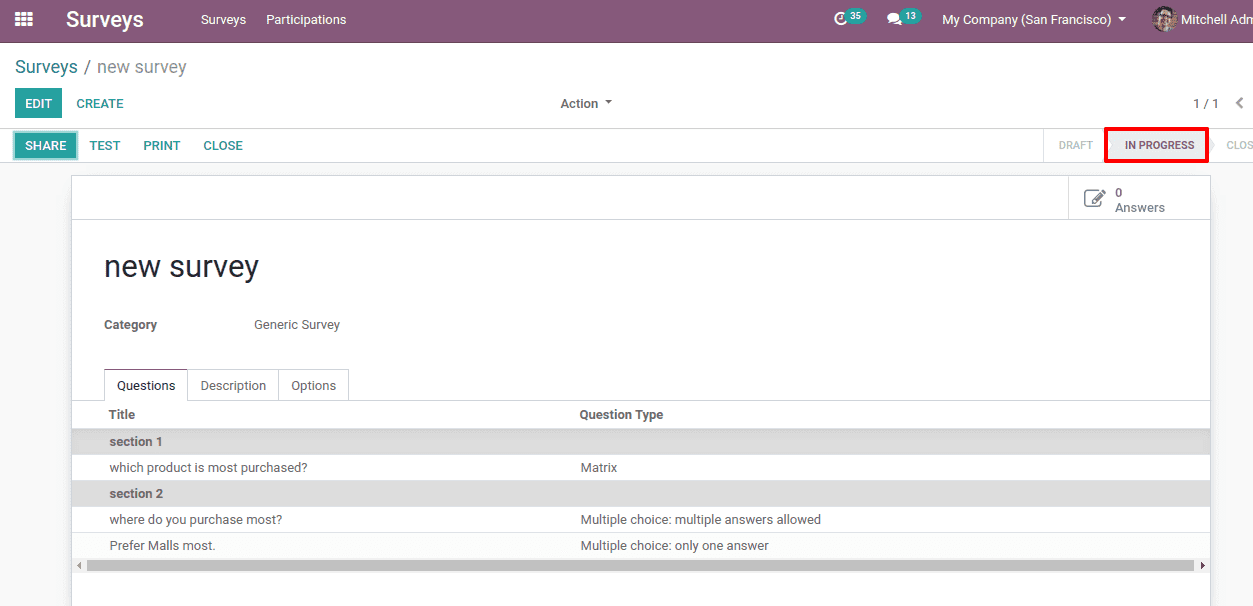Open the 'section 1' row
The height and width of the screenshot is (606, 1253).
[x=640, y=441]
